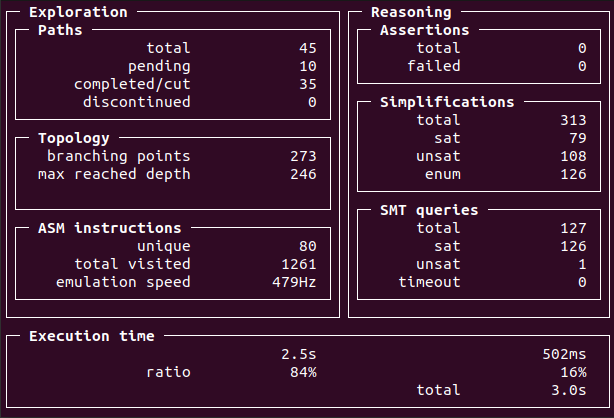This screenshot has width=614, height=418.
Task: Select the emulation speed 479Hz value
Action: (x=294, y=282)
